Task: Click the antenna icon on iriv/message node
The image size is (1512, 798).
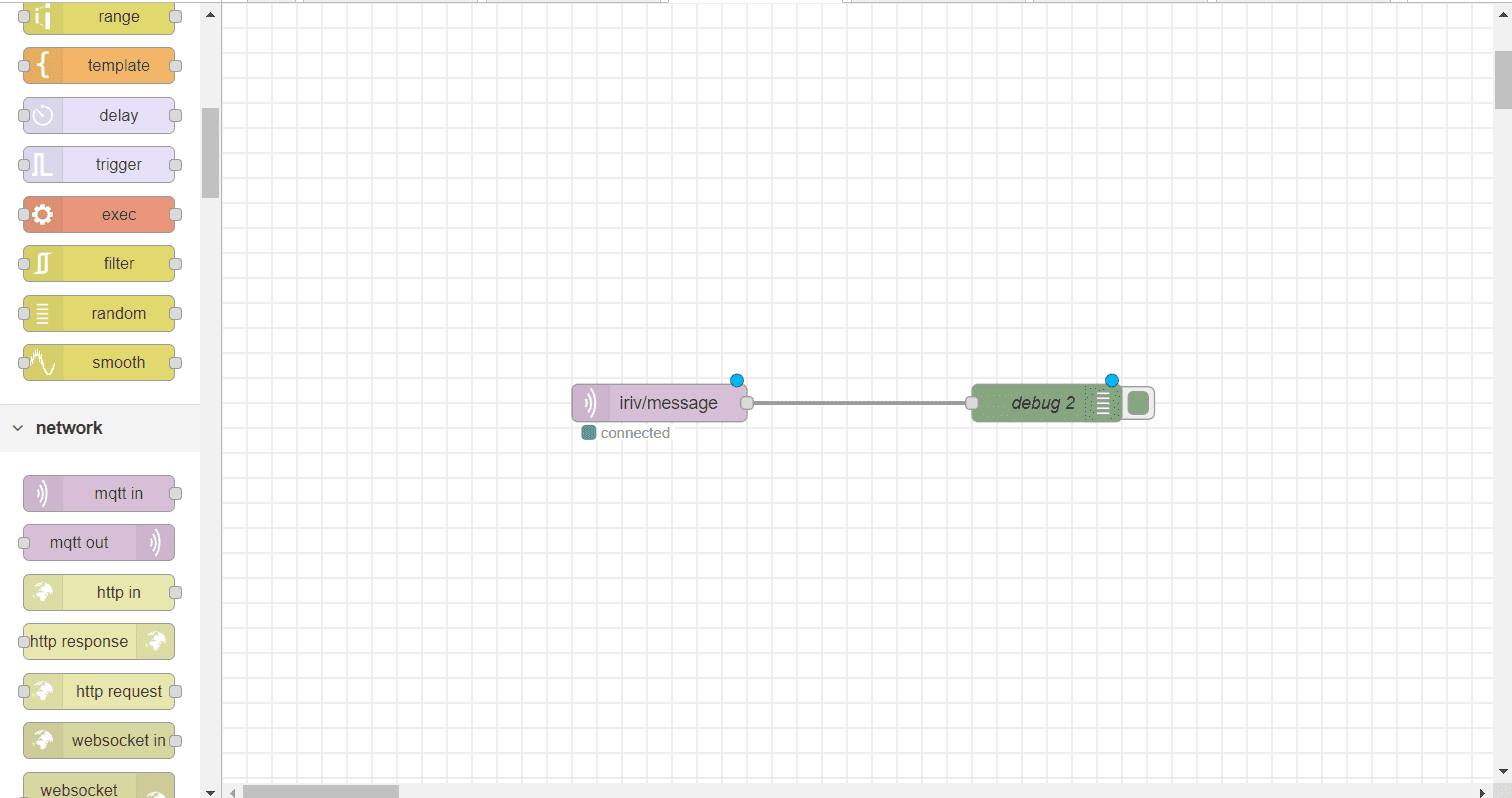Action: pyautogui.click(x=590, y=402)
